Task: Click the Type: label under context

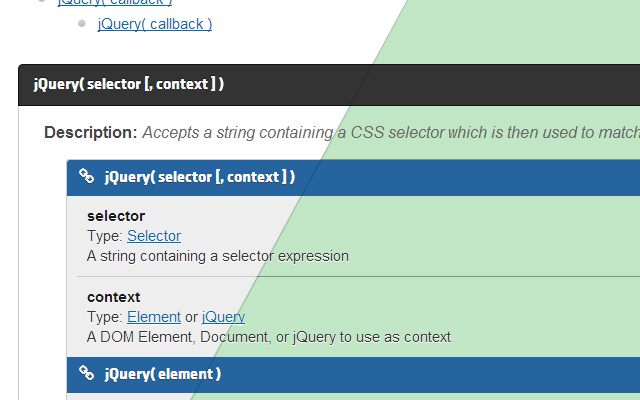Action: pos(105,317)
